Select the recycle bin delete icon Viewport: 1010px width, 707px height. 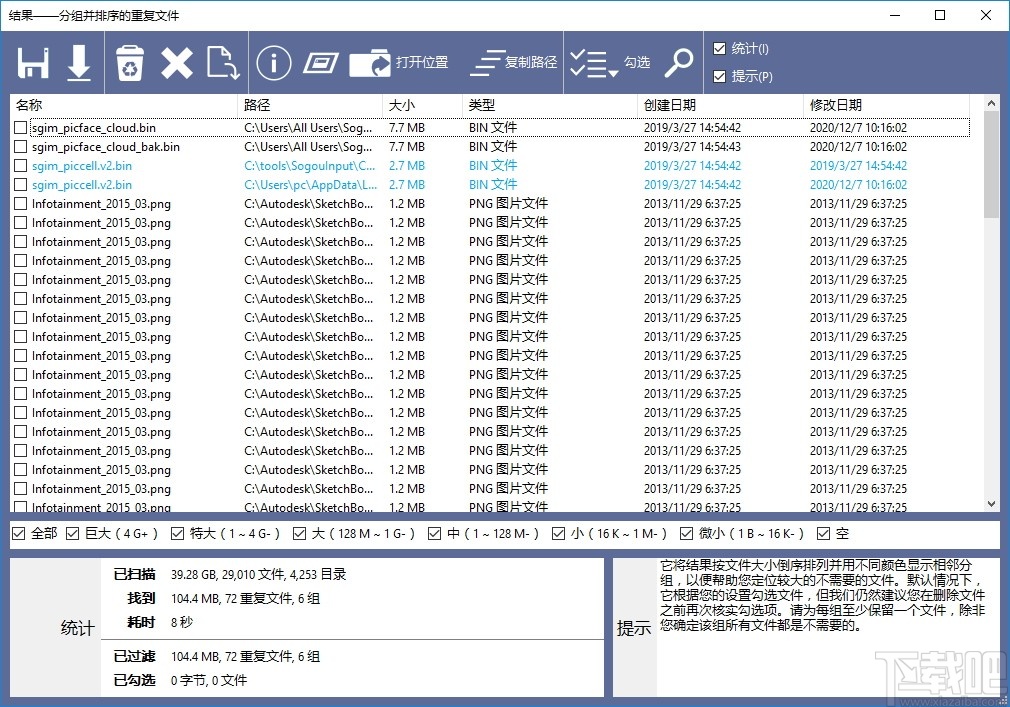129,62
